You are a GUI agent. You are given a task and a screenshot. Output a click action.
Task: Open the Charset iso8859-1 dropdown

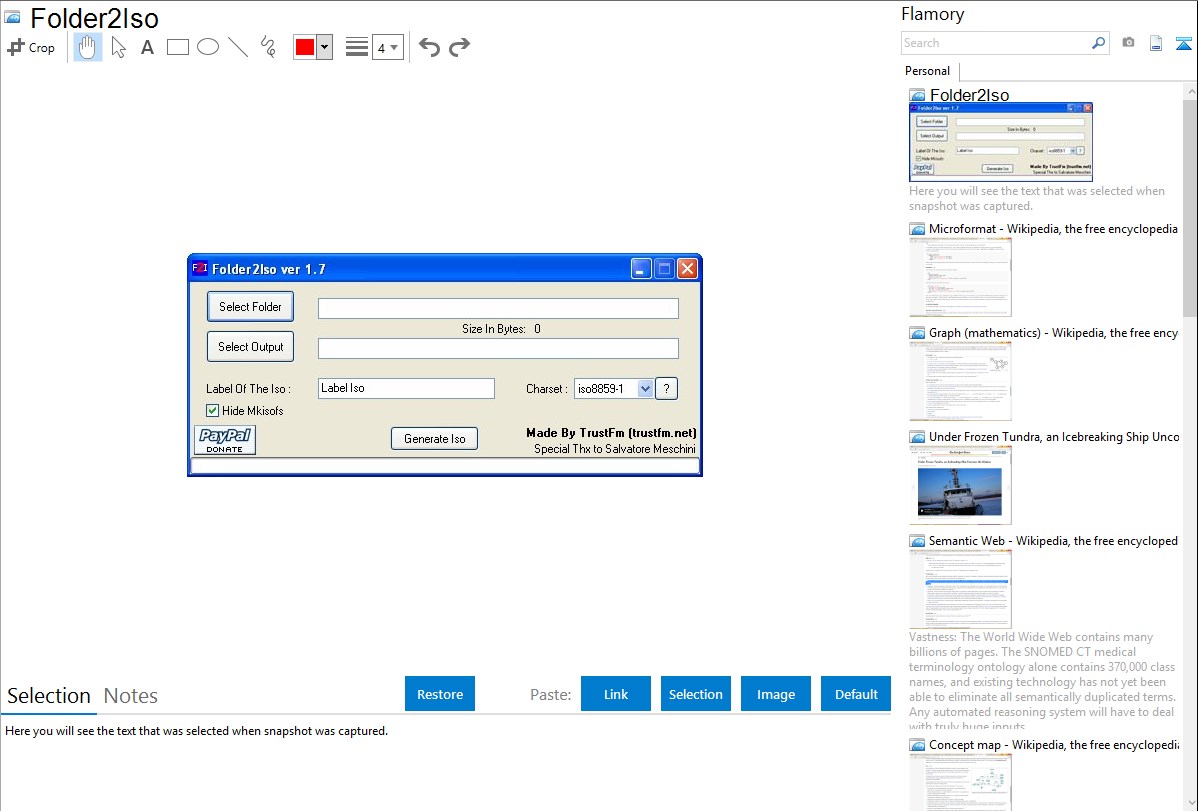[x=645, y=389]
